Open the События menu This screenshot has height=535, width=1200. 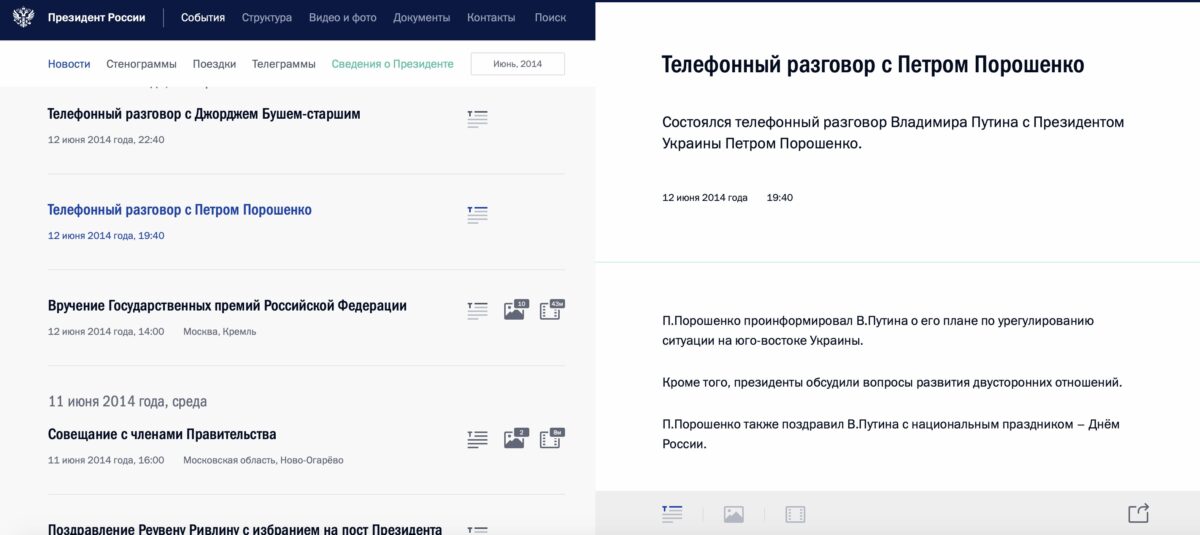point(203,18)
